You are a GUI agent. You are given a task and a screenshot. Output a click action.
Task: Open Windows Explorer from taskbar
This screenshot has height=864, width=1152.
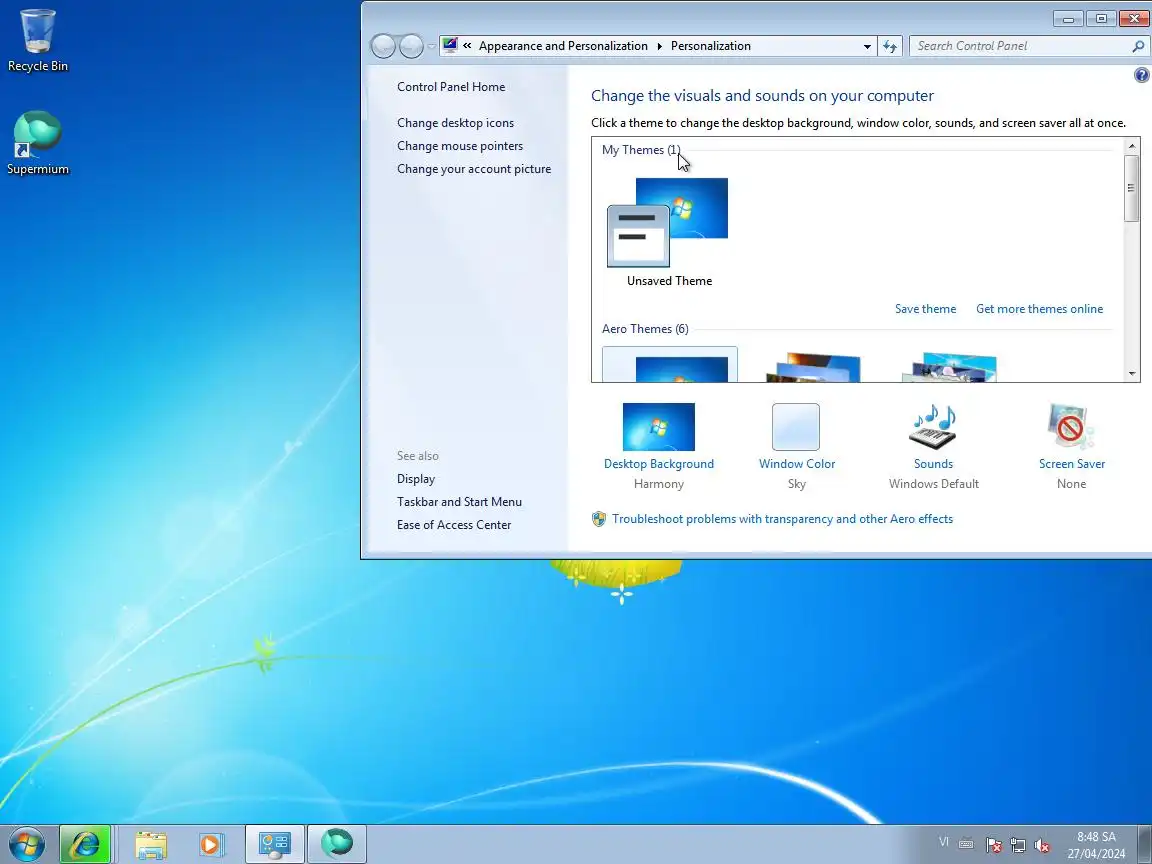click(x=151, y=844)
